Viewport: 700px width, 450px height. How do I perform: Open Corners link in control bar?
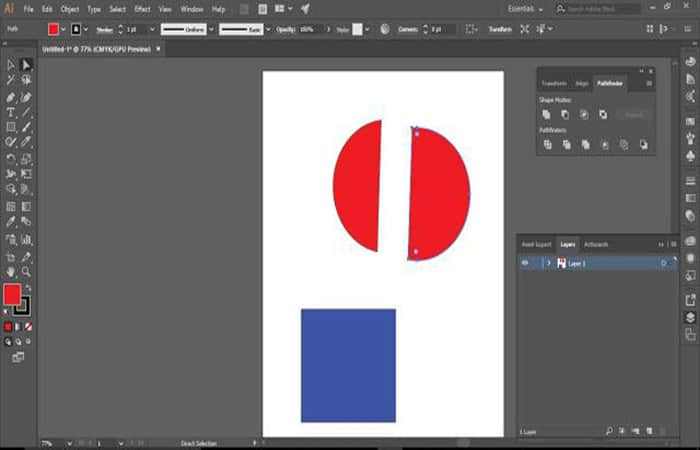[x=408, y=29]
